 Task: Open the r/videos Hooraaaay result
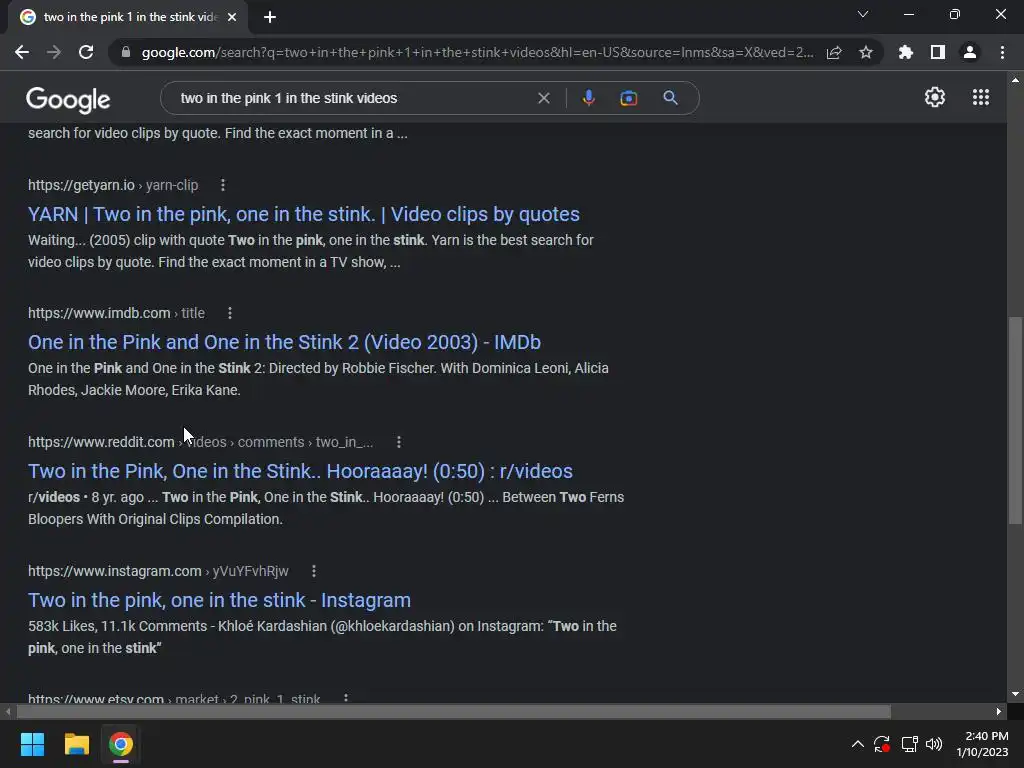tap(300, 471)
